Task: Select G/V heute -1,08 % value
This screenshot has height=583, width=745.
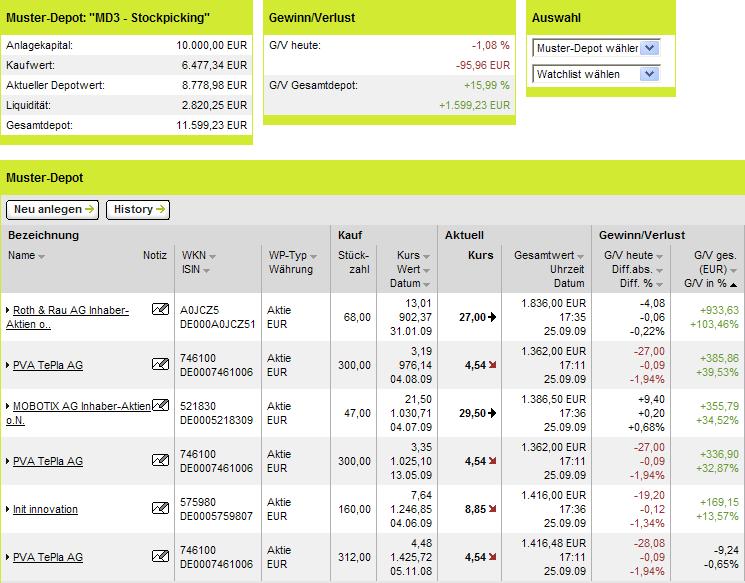Action: (491, 45)
